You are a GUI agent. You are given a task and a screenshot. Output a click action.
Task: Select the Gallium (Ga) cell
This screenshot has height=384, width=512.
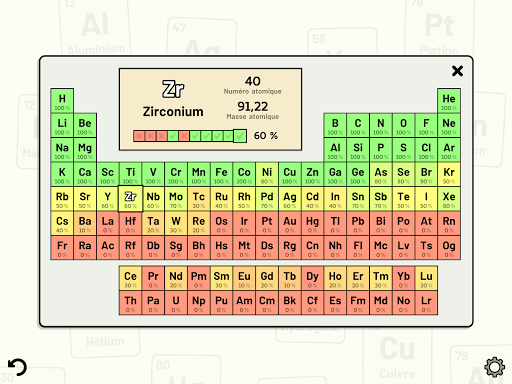[x=335, y=174]
